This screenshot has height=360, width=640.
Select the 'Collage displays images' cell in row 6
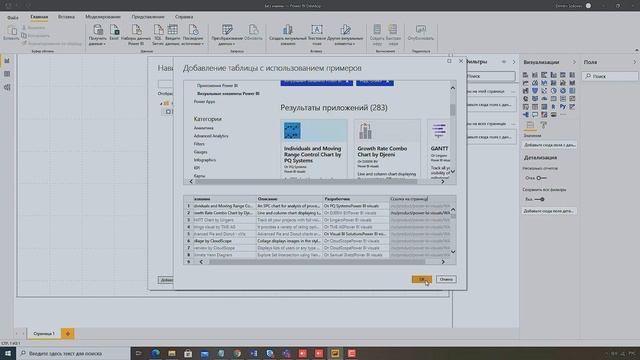pos(289,241)
